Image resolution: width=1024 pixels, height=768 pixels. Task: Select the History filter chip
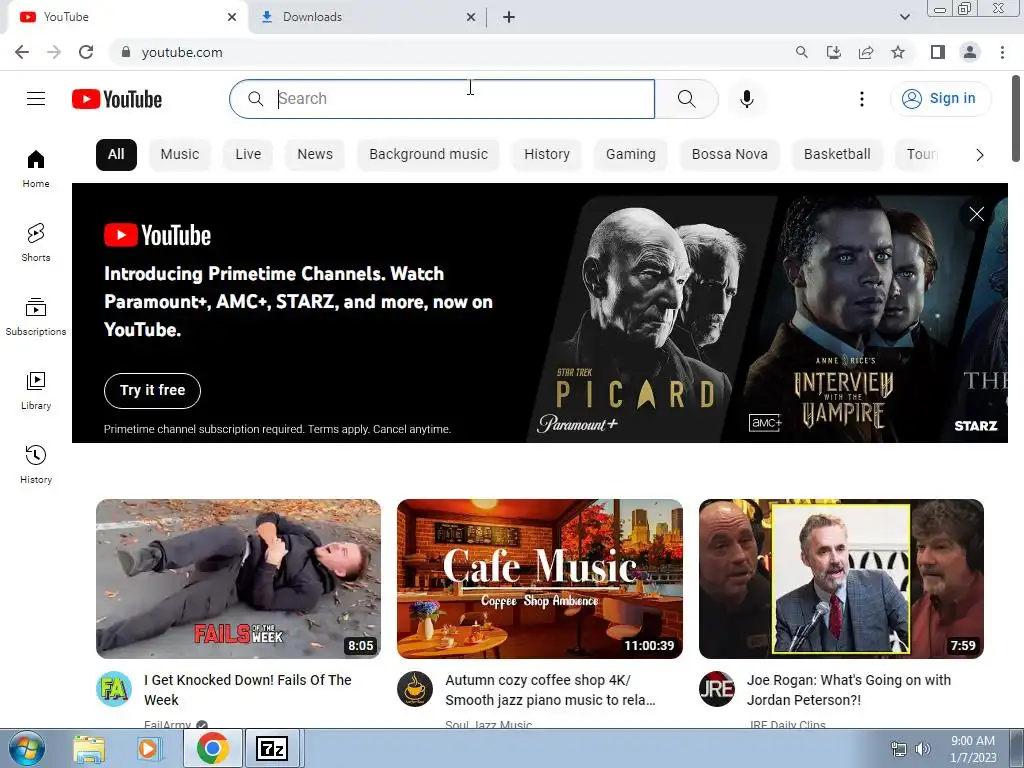pyautogui.click(x=547, y=155)
